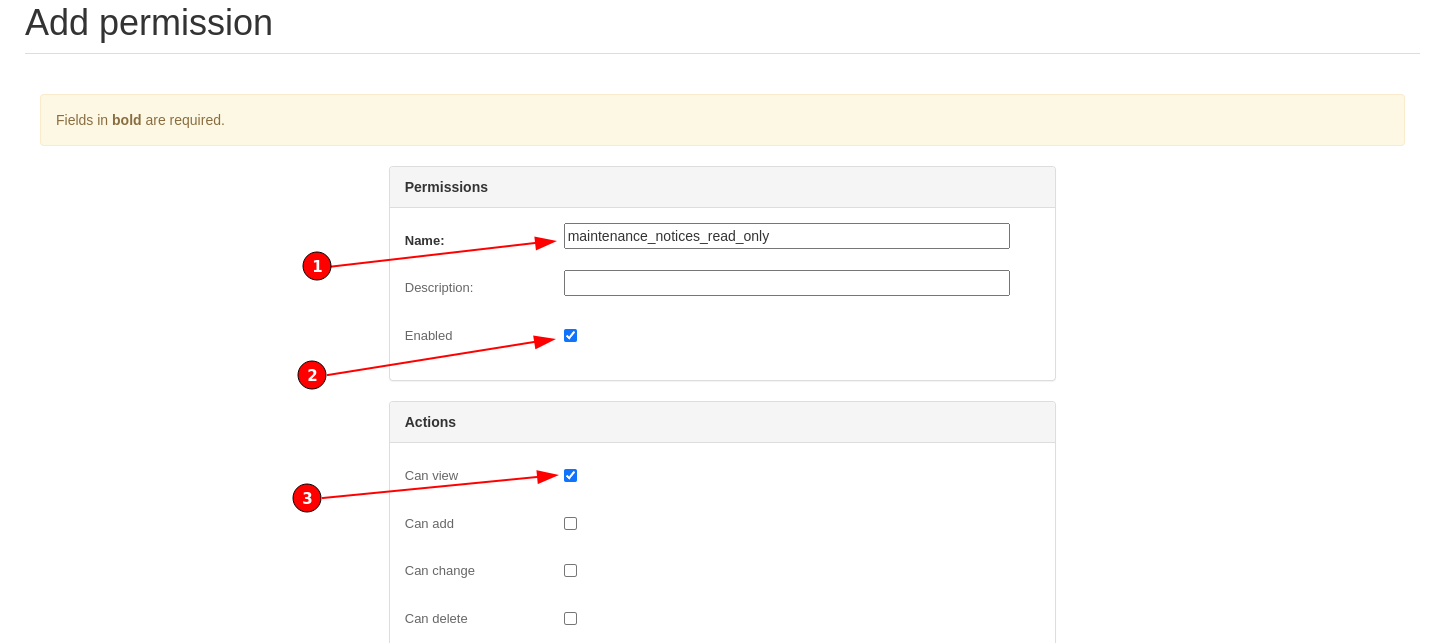Click the "Enabled" label text
Screen dimensions: 1444x643
point(428,335)
